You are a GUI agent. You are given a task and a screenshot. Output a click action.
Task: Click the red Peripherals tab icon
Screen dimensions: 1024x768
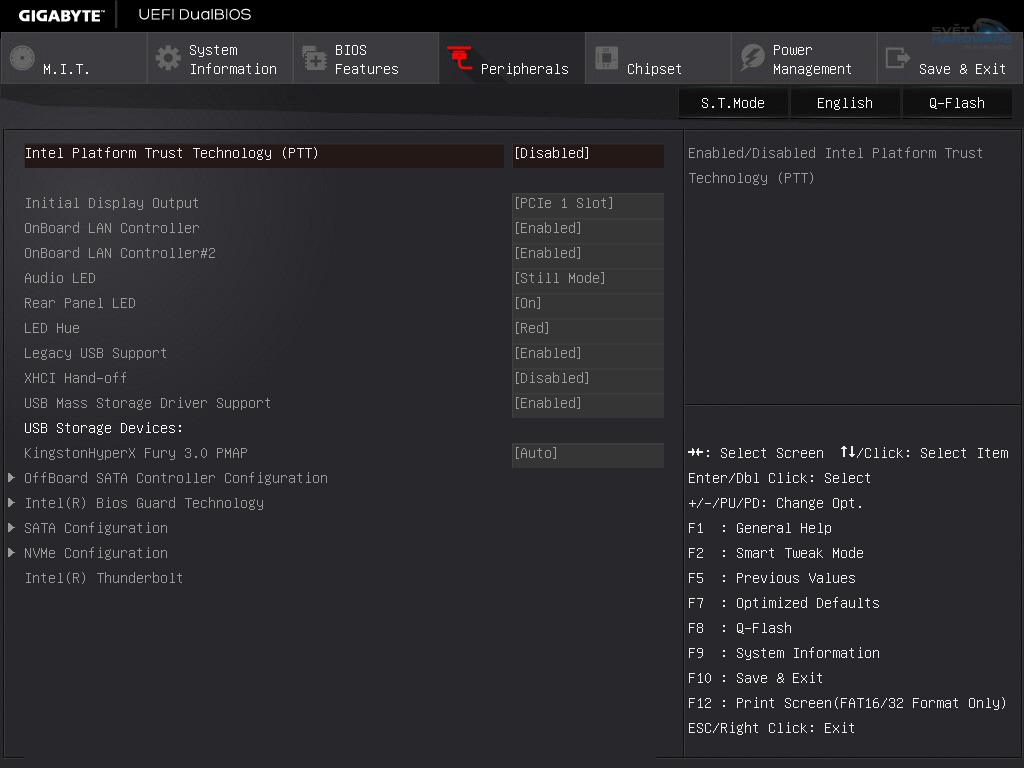pyautogui.click(x=460, y=59)
